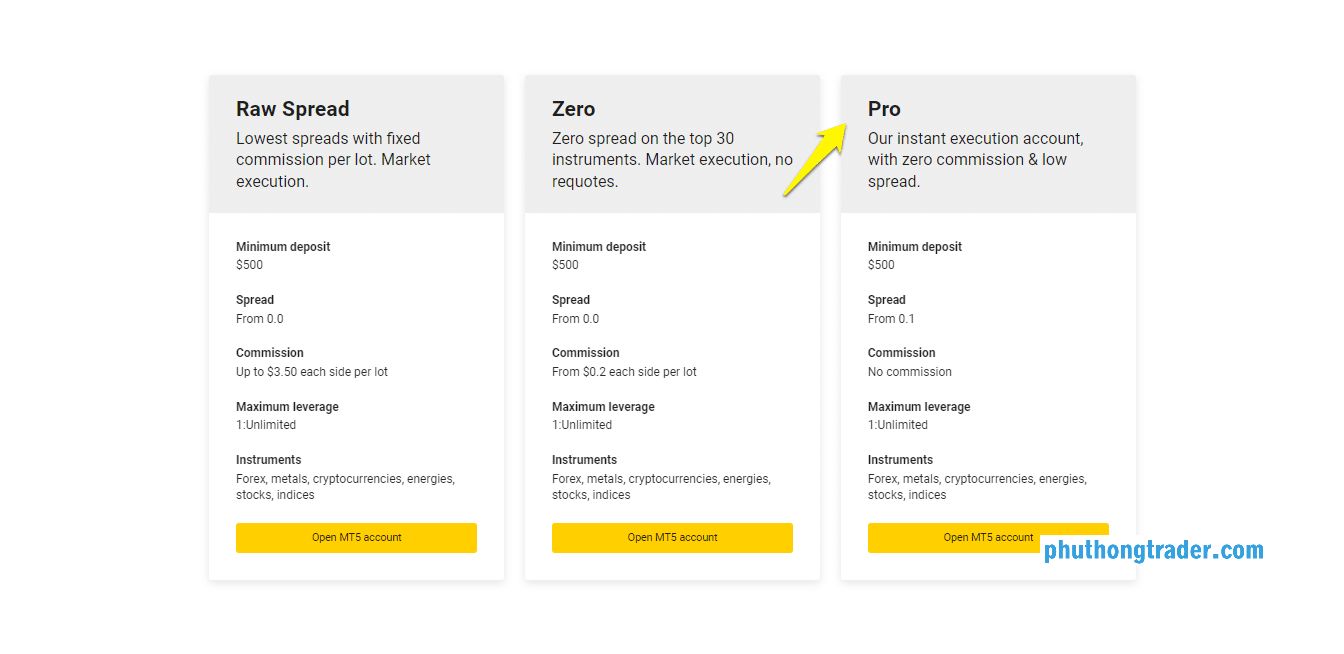Click Pro description about instant execution
The height and width of the screenshot is (654, 1344).
tap(975, 160)
